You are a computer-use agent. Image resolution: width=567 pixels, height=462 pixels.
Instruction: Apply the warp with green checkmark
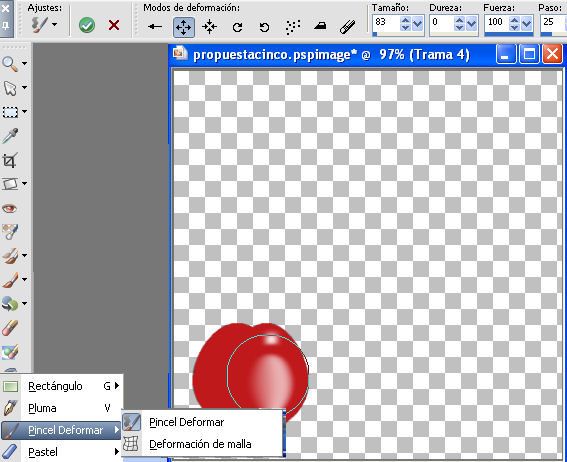pos(87,25)
